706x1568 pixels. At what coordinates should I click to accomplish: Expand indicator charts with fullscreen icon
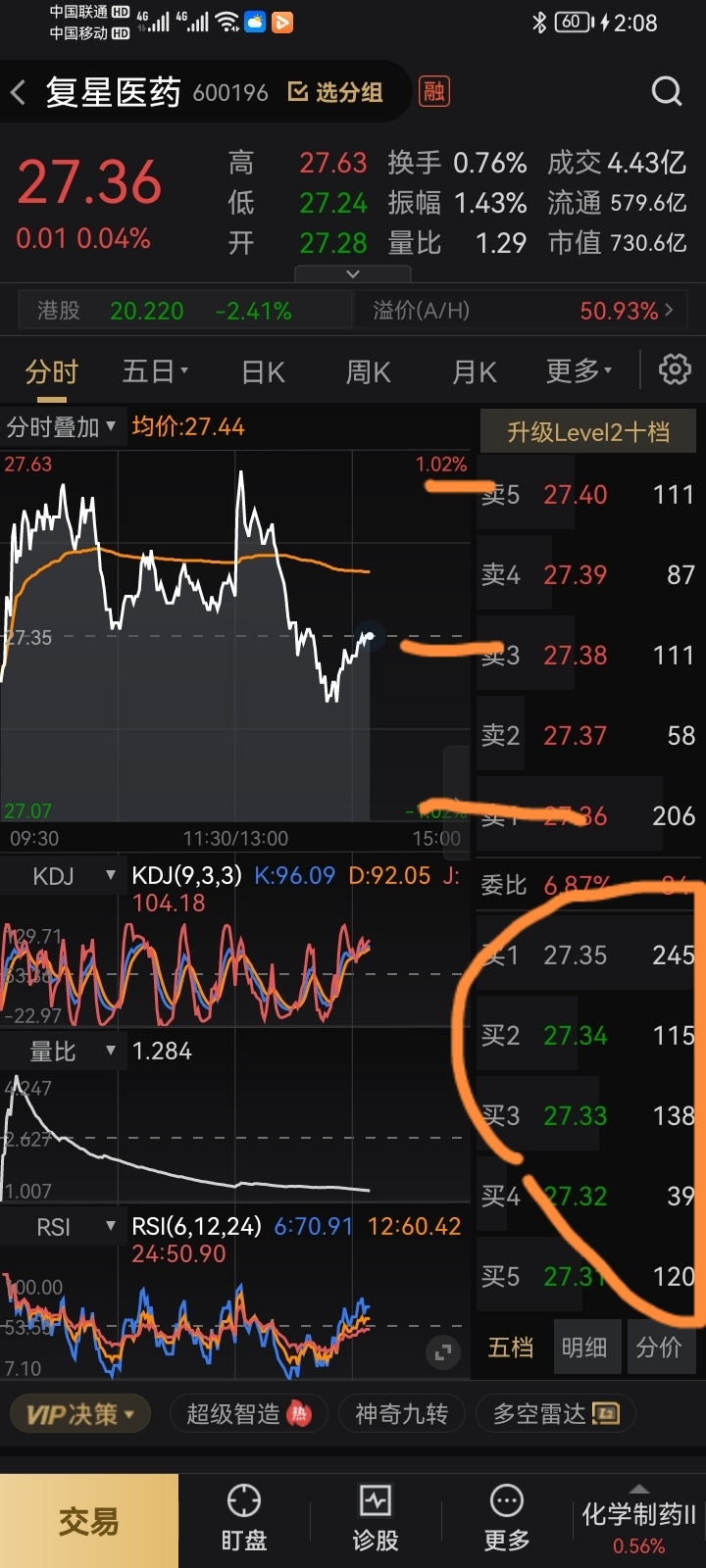443,1352
